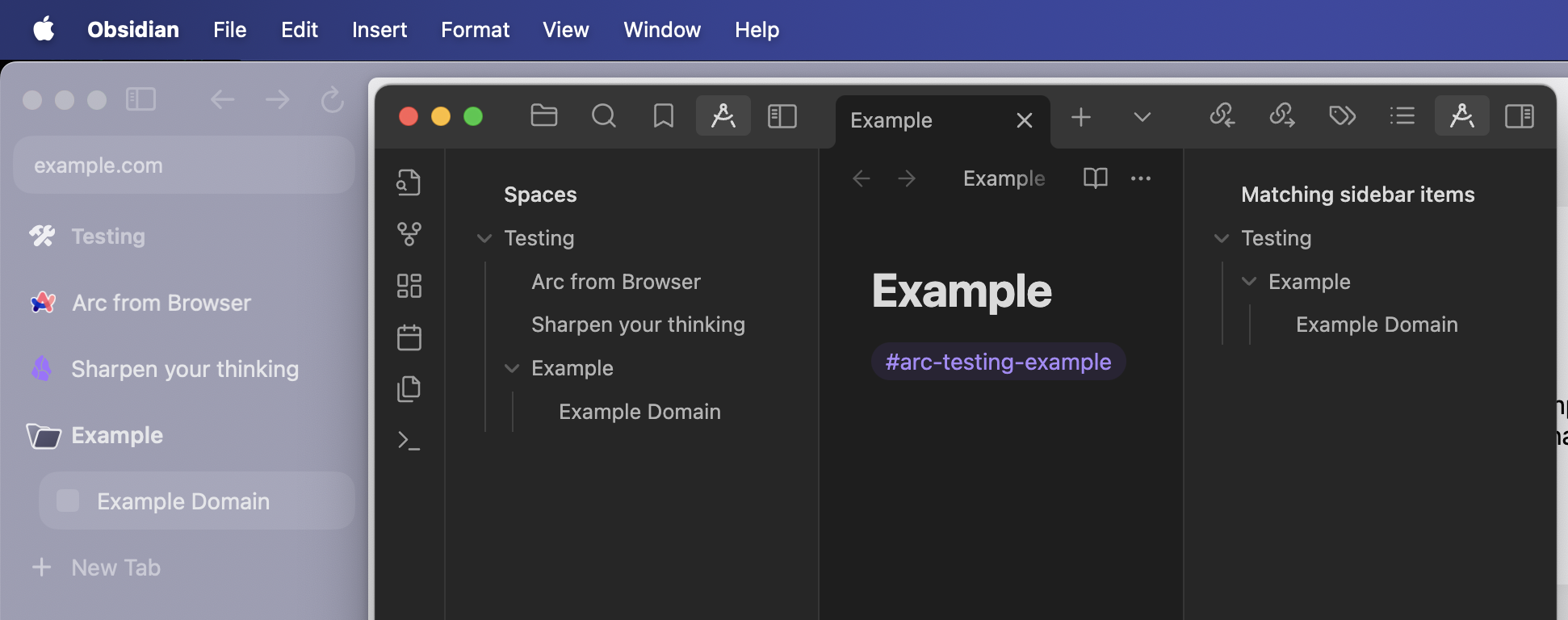
Task: Open the Apple menu
Action: (x=44, y=30)
